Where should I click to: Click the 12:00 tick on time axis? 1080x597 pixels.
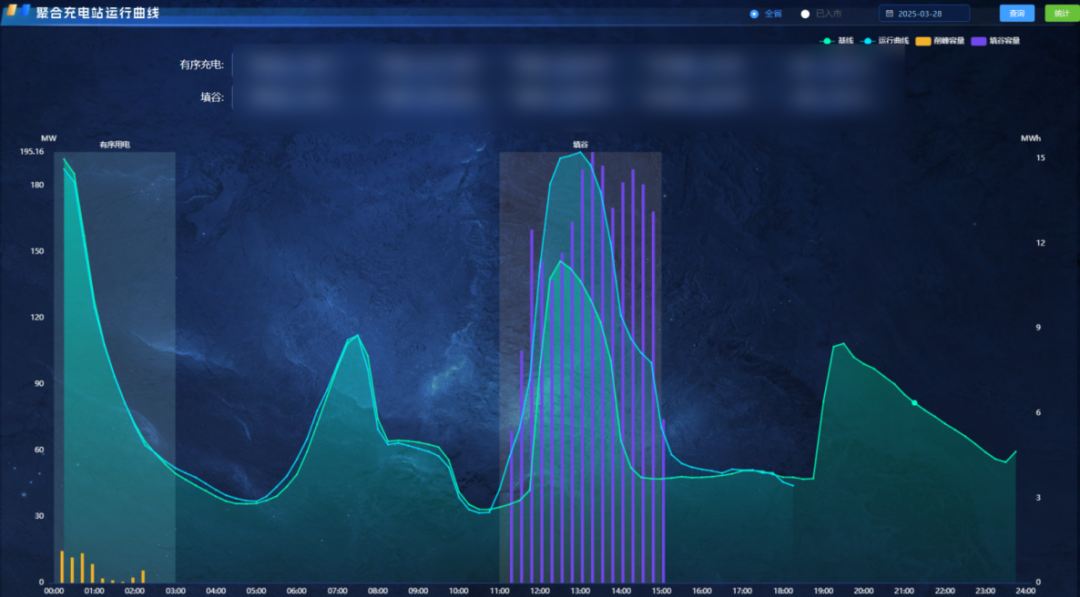tap(540, 591)
